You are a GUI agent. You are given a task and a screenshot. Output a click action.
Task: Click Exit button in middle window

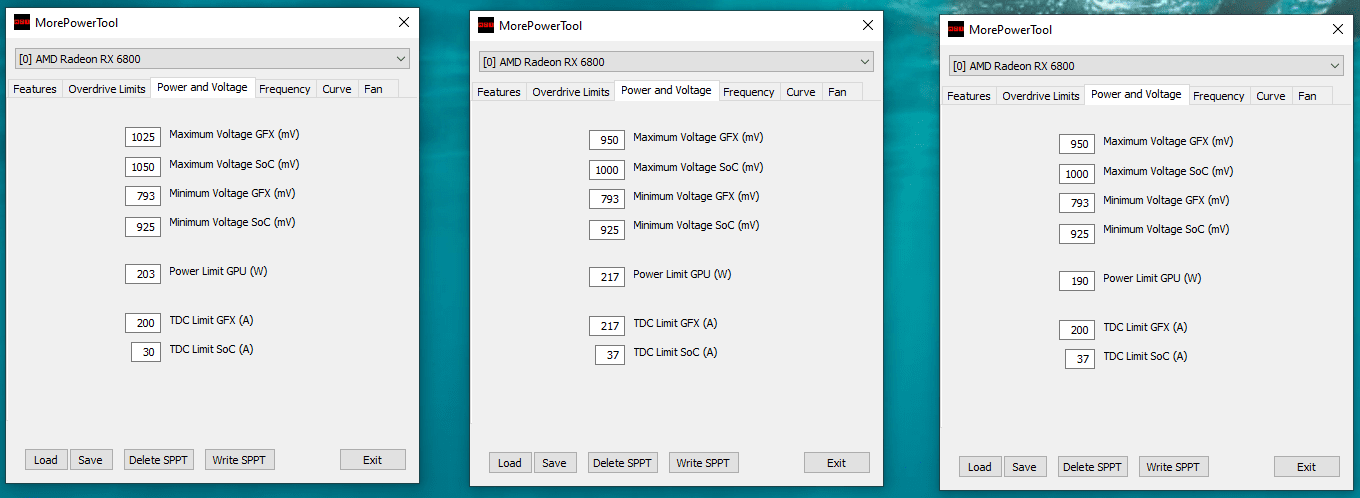click(x=837, y=463)
